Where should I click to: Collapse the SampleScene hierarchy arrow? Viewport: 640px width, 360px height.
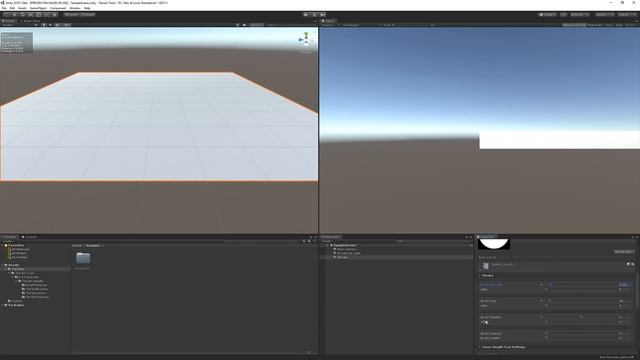point(327,245)
